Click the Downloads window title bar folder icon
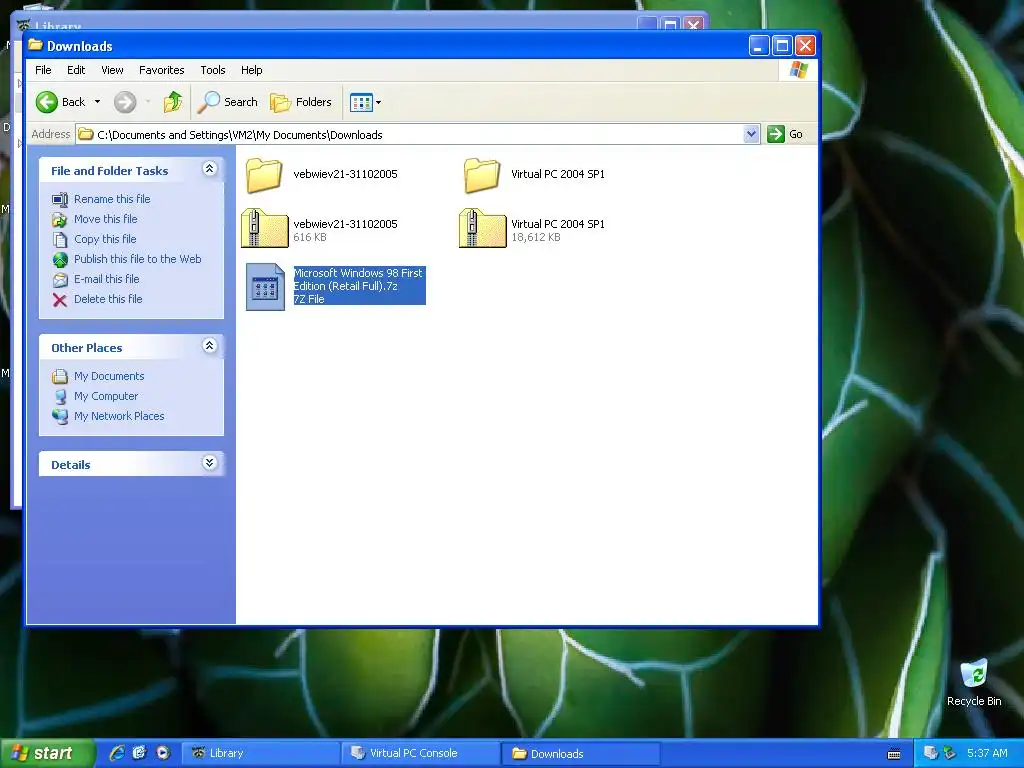1024x768 pixels. [35, 45]
